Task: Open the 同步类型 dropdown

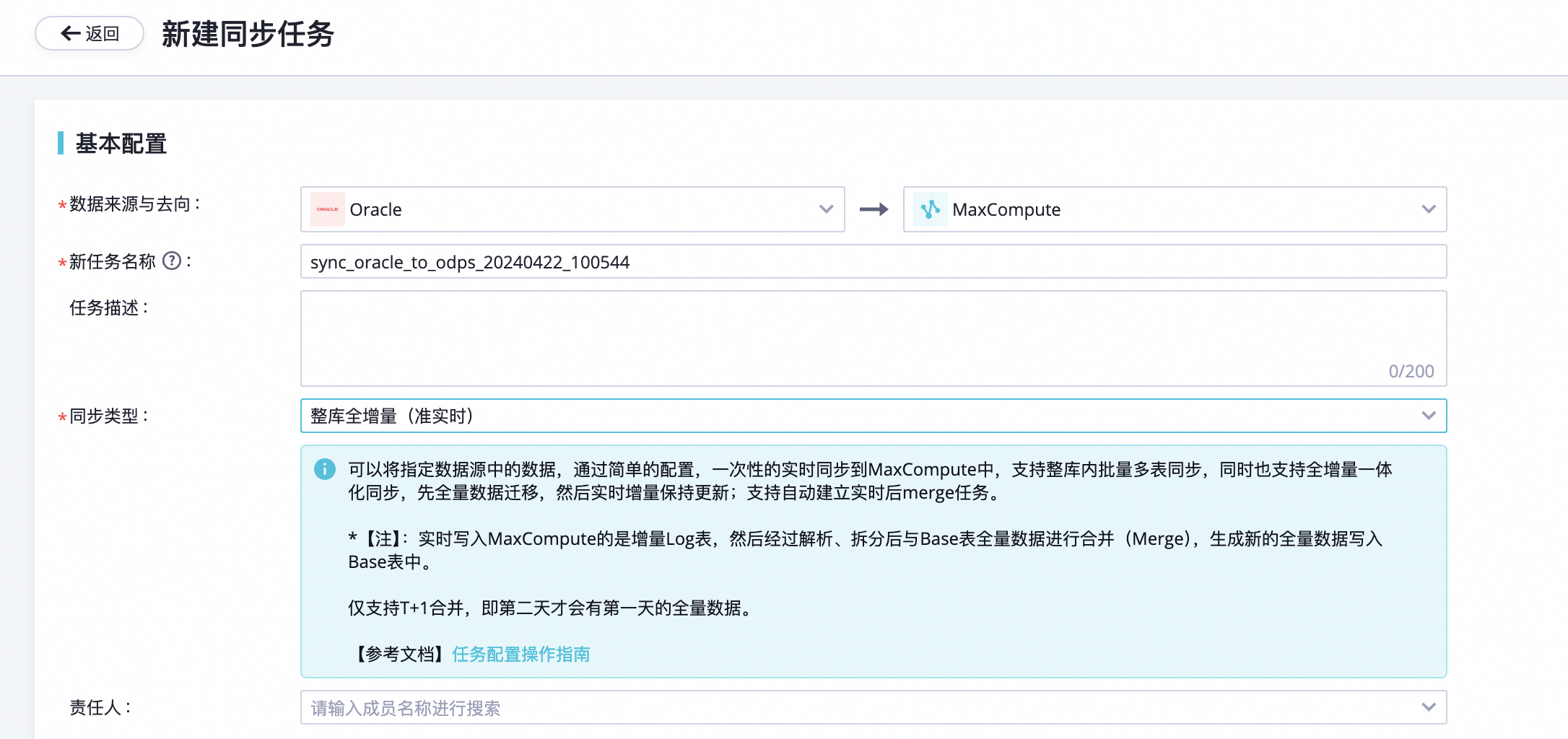Action: pos(874,416)
